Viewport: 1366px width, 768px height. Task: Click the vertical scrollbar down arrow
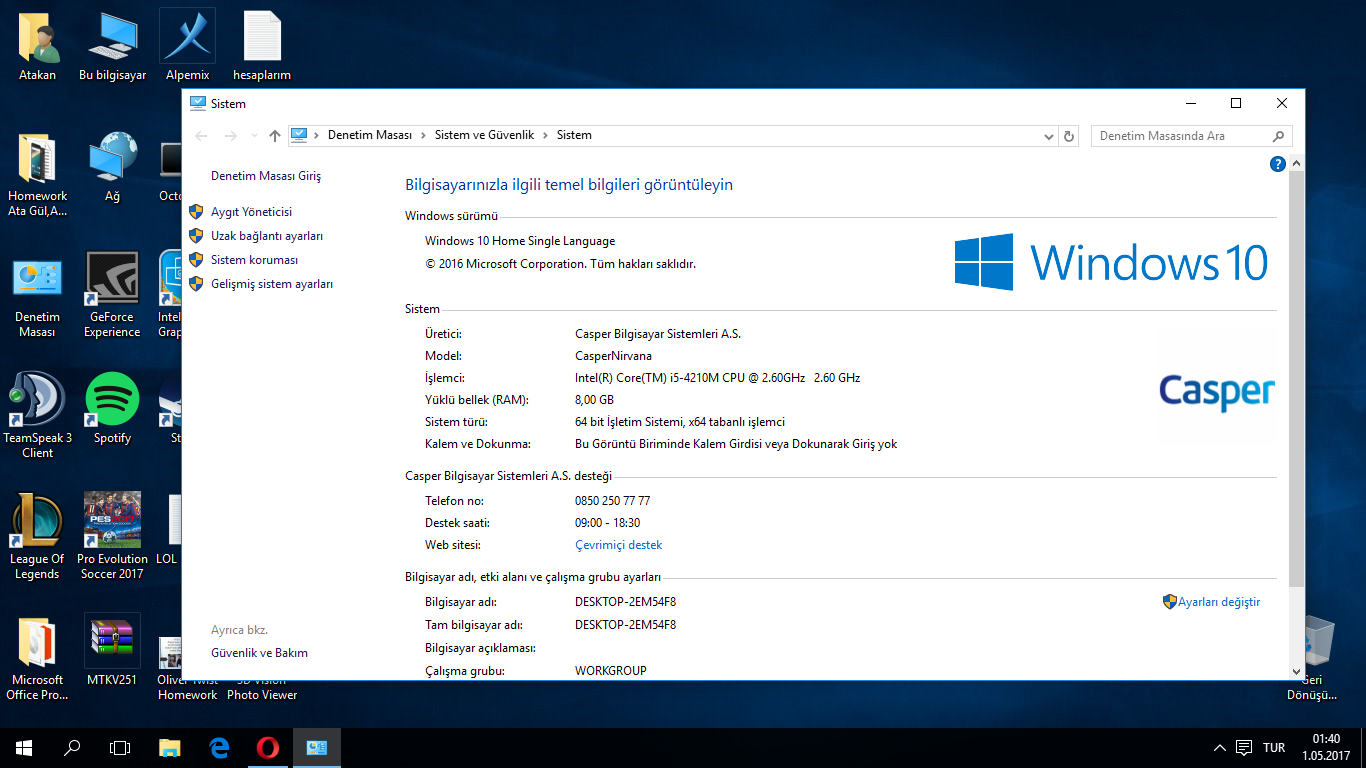click(x=1297, y=672)
